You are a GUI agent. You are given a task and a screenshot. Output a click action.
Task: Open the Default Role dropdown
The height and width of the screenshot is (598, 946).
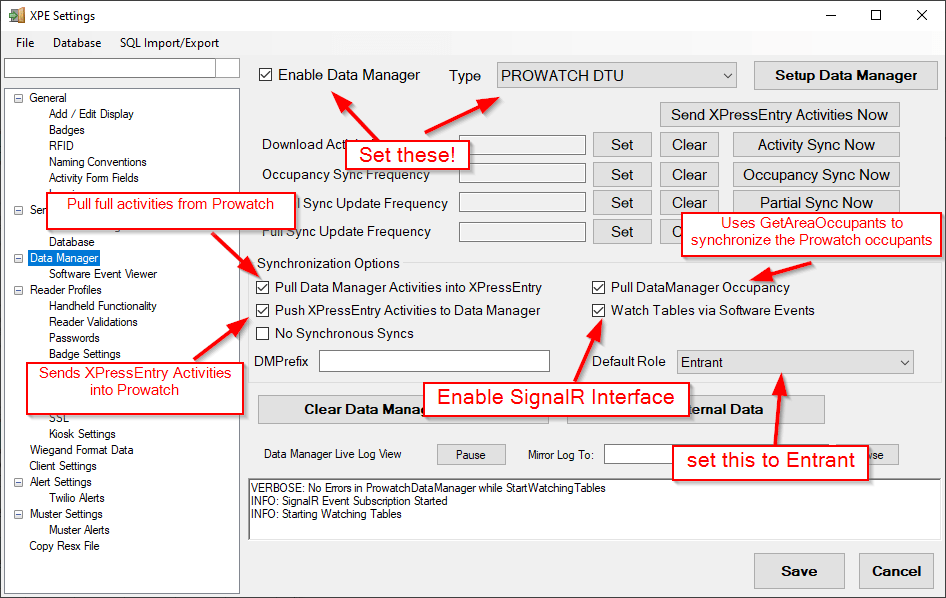click(x=795, y=362)
